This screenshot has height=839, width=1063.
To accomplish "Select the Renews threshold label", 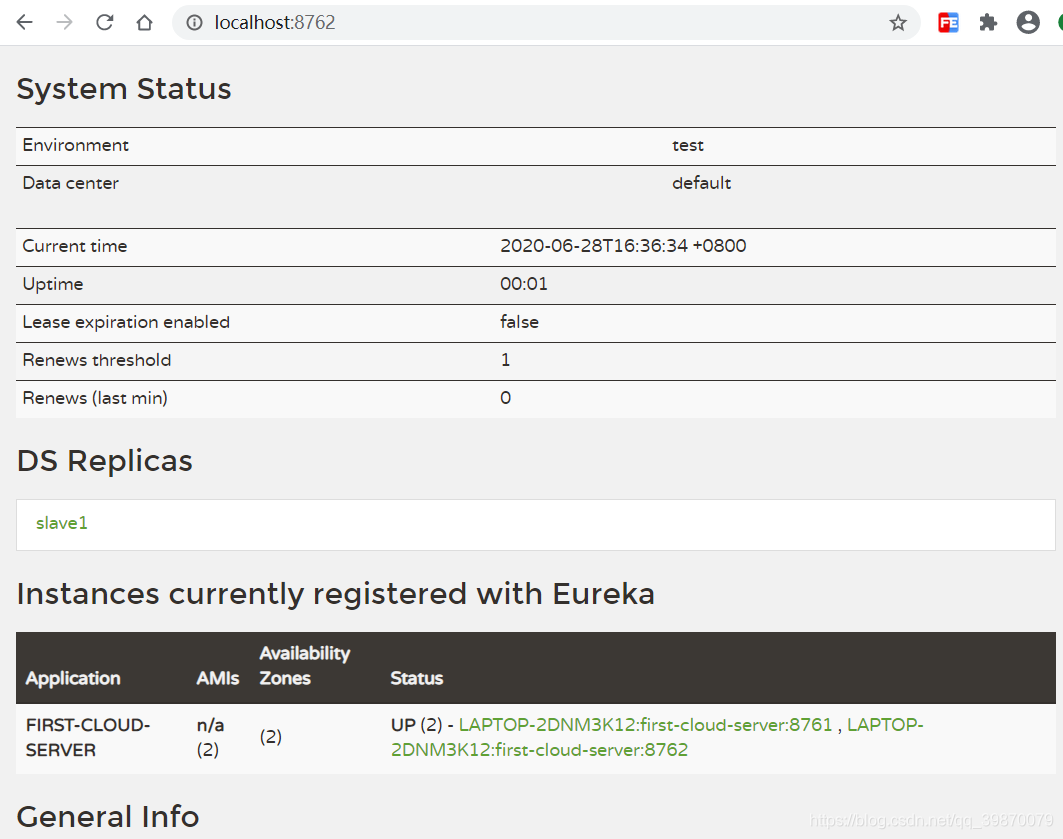I will point(97,360).
